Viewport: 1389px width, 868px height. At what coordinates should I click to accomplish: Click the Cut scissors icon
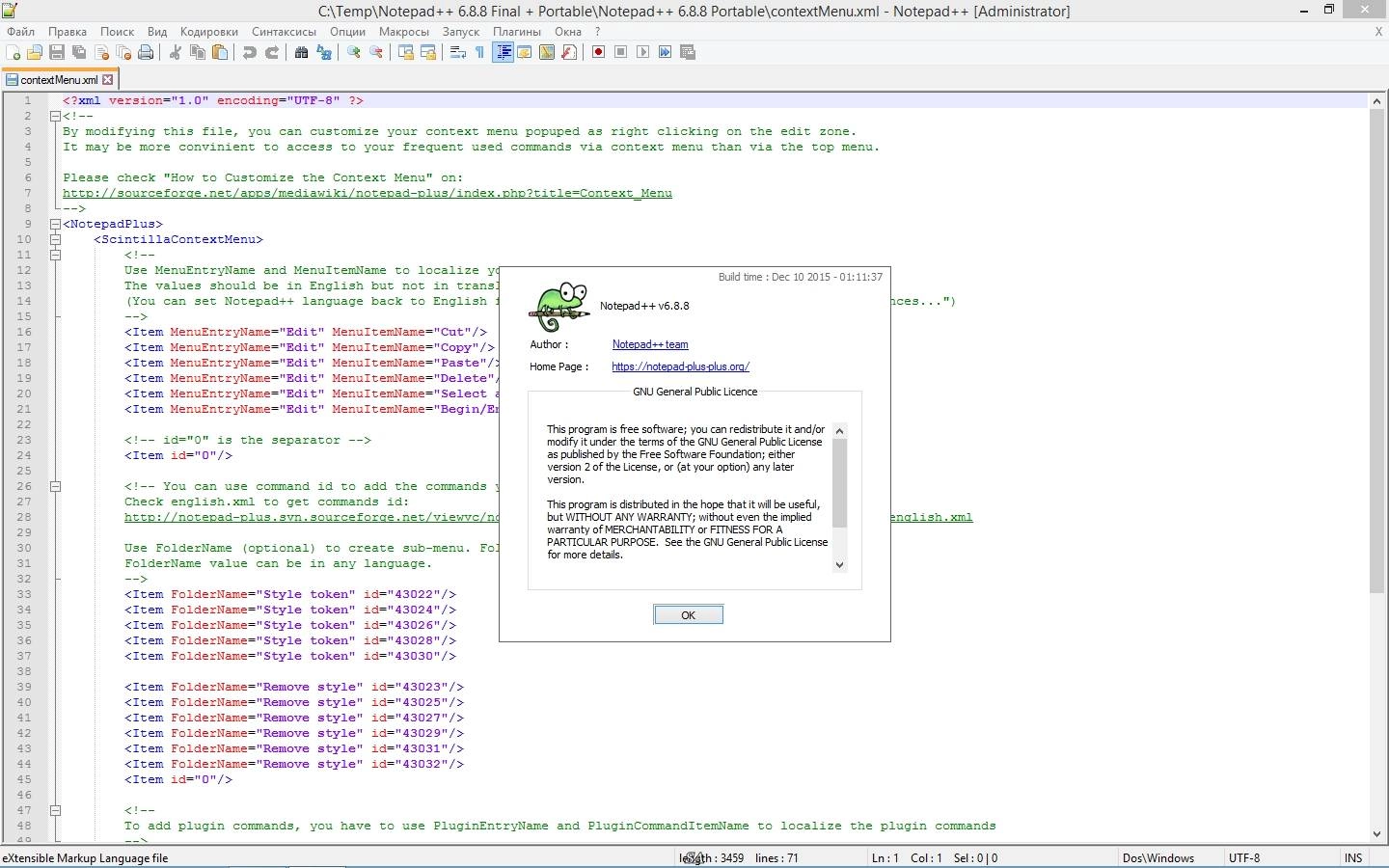[x=175, y=52]
